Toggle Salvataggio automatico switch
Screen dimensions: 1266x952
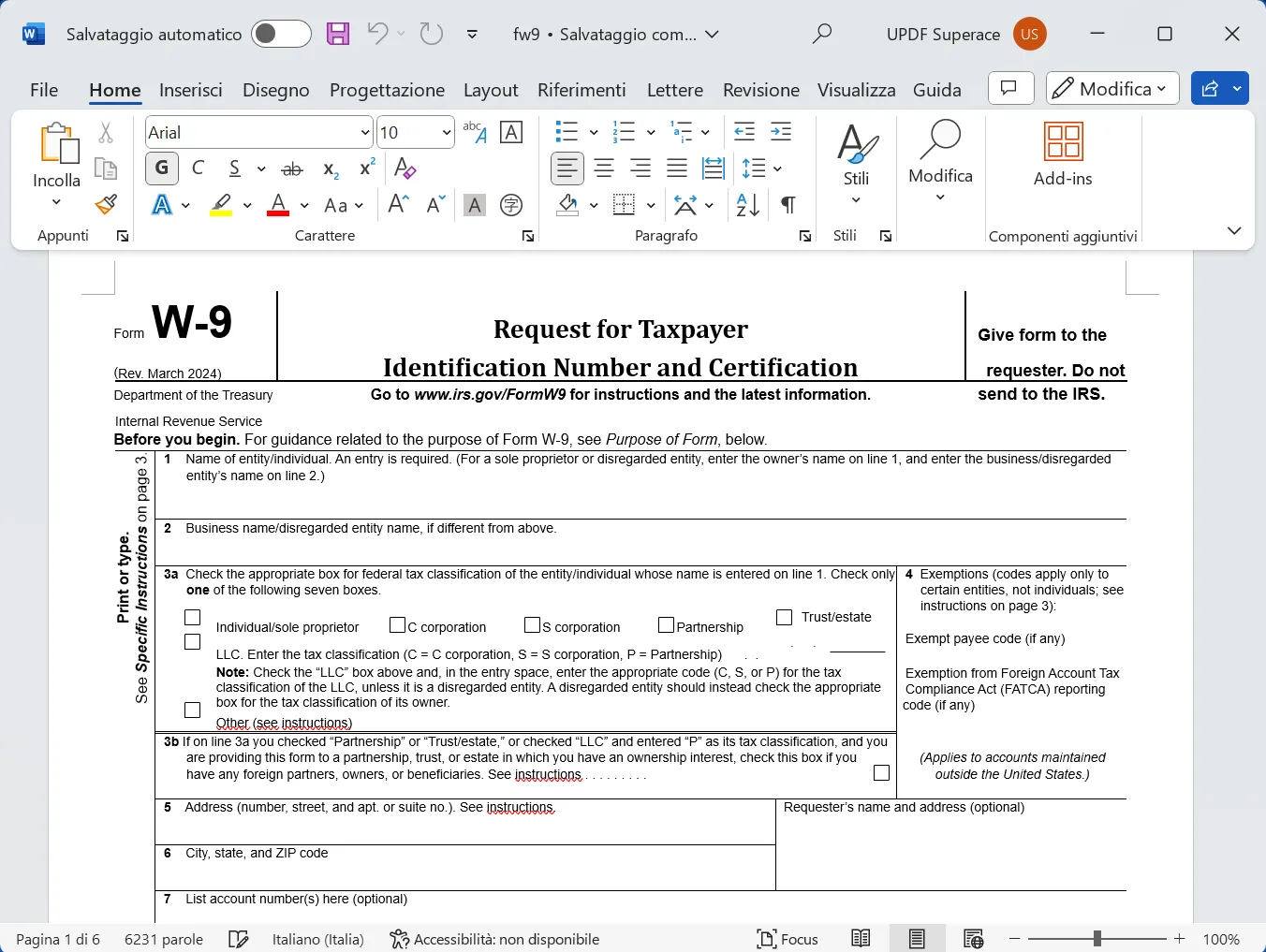[281, 35]
